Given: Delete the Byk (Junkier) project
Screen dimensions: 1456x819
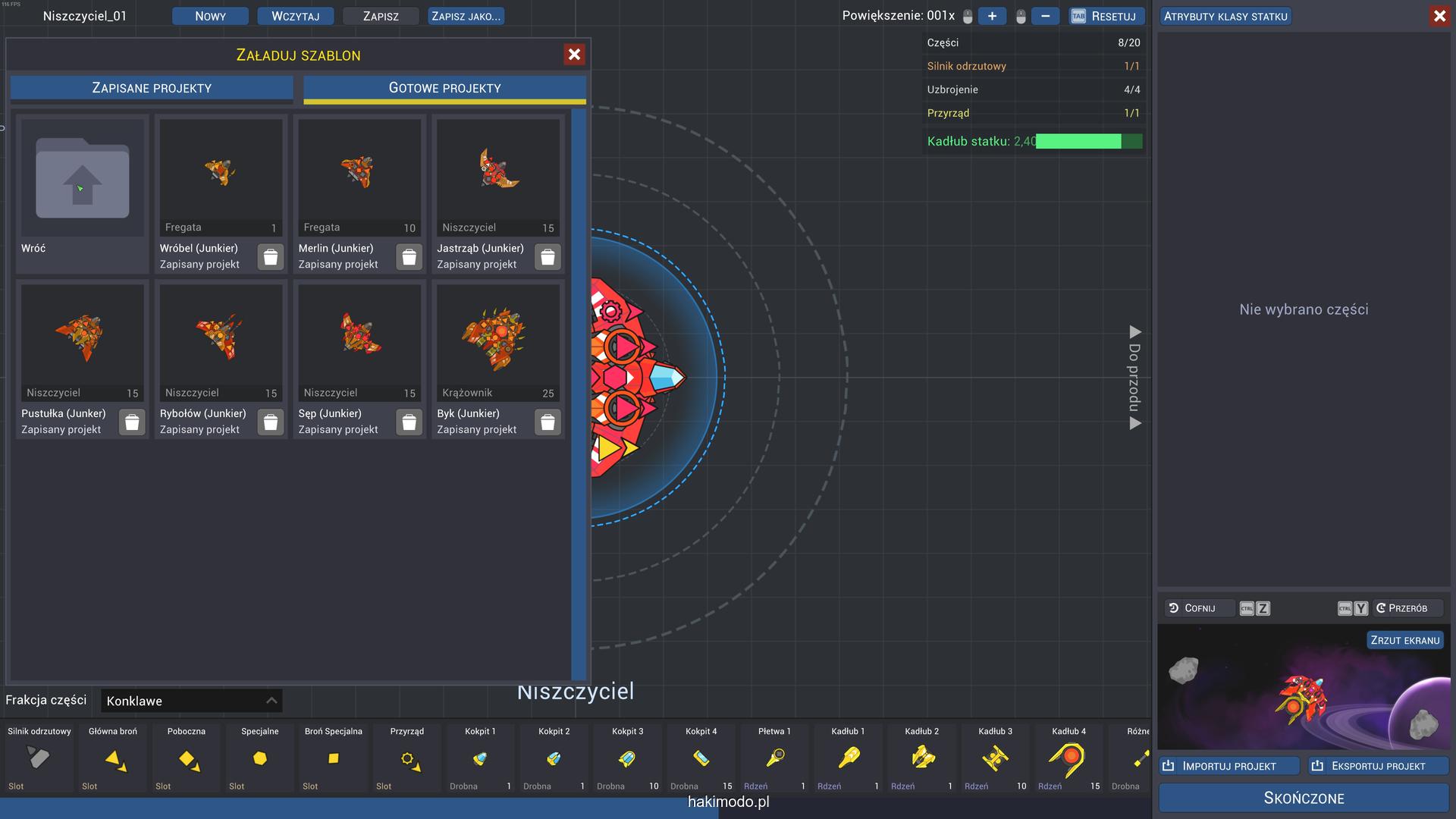Looking at the screenshot, I should click(x=548, y=422).
